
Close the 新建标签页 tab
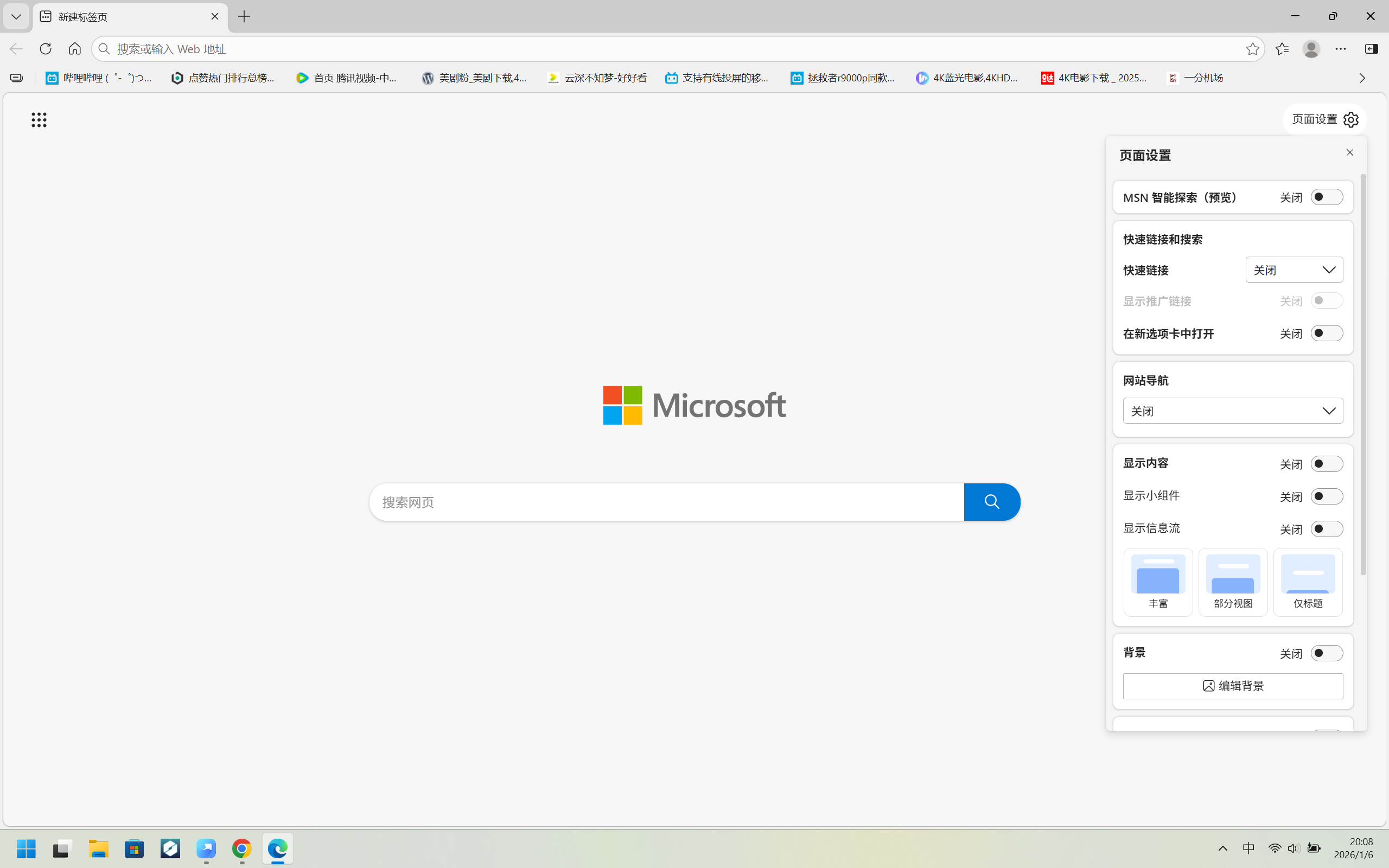pos(215,17)
